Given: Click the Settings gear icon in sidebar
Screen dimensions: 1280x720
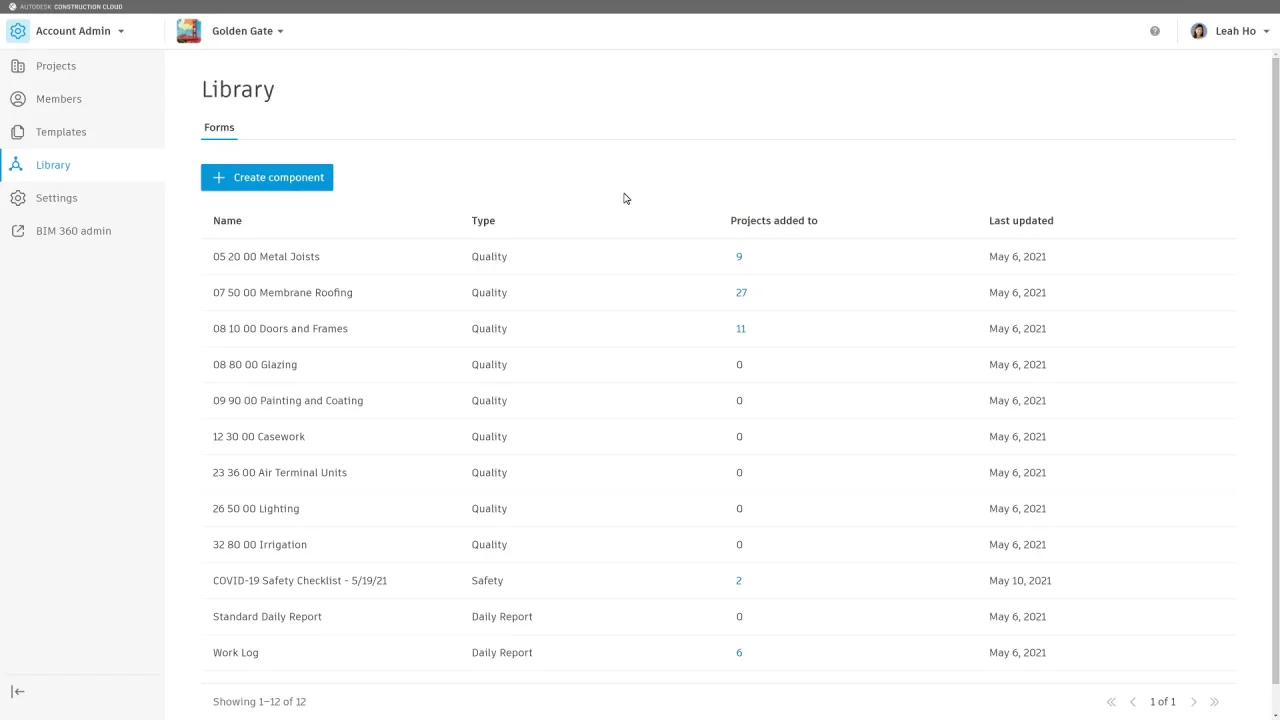Looking at the screenshot, I should [18, 198].
